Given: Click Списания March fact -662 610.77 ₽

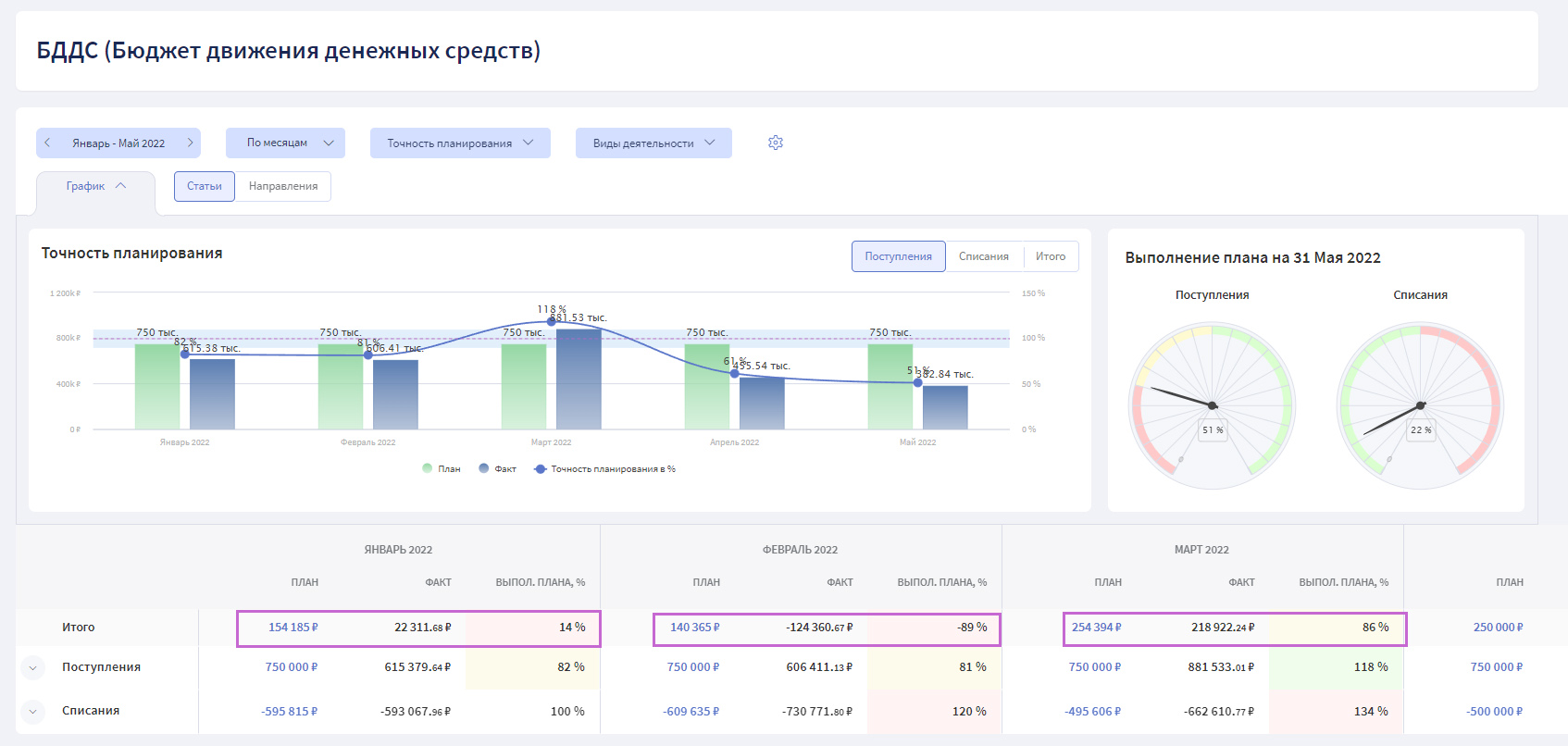Looking at the screenshot, I should pos(1219,712).
